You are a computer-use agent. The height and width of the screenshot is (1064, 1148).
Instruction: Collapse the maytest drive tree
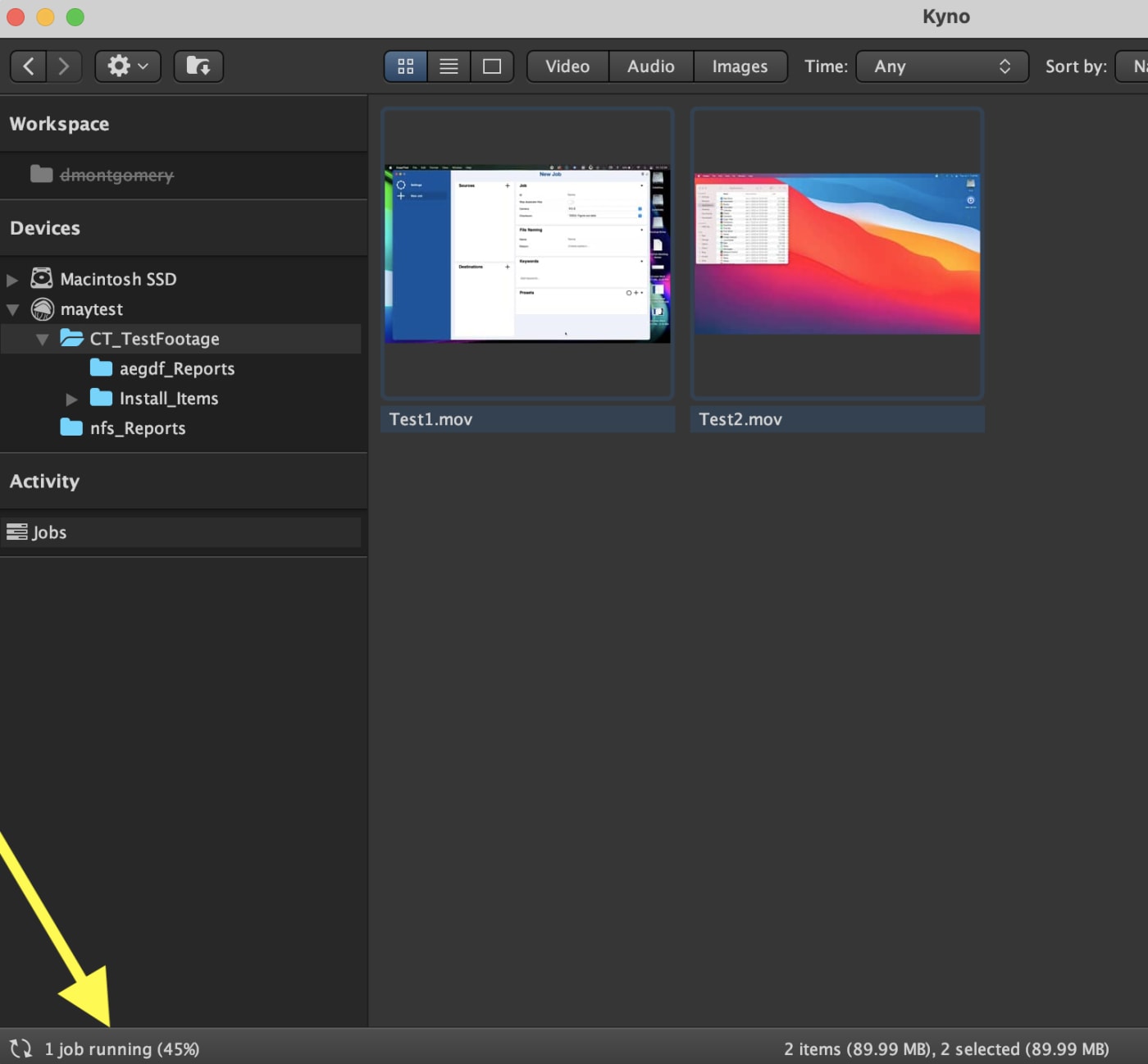(12, 310)
